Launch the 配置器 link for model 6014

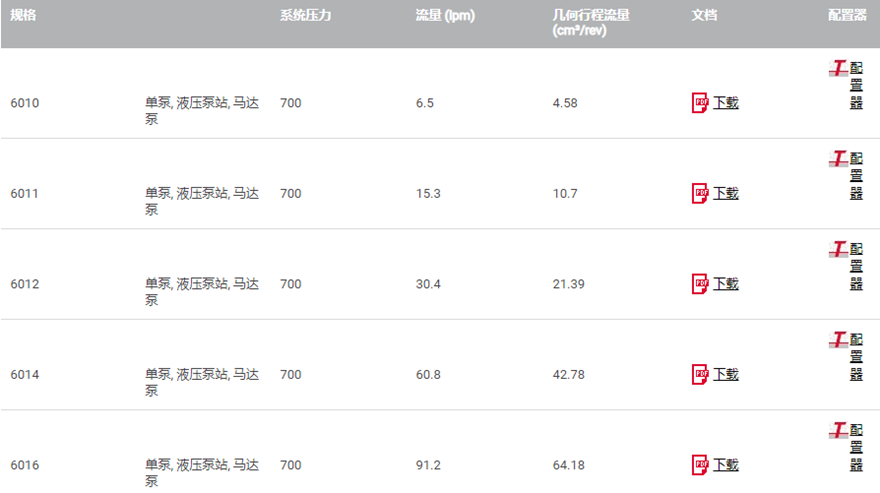point(856,357)
